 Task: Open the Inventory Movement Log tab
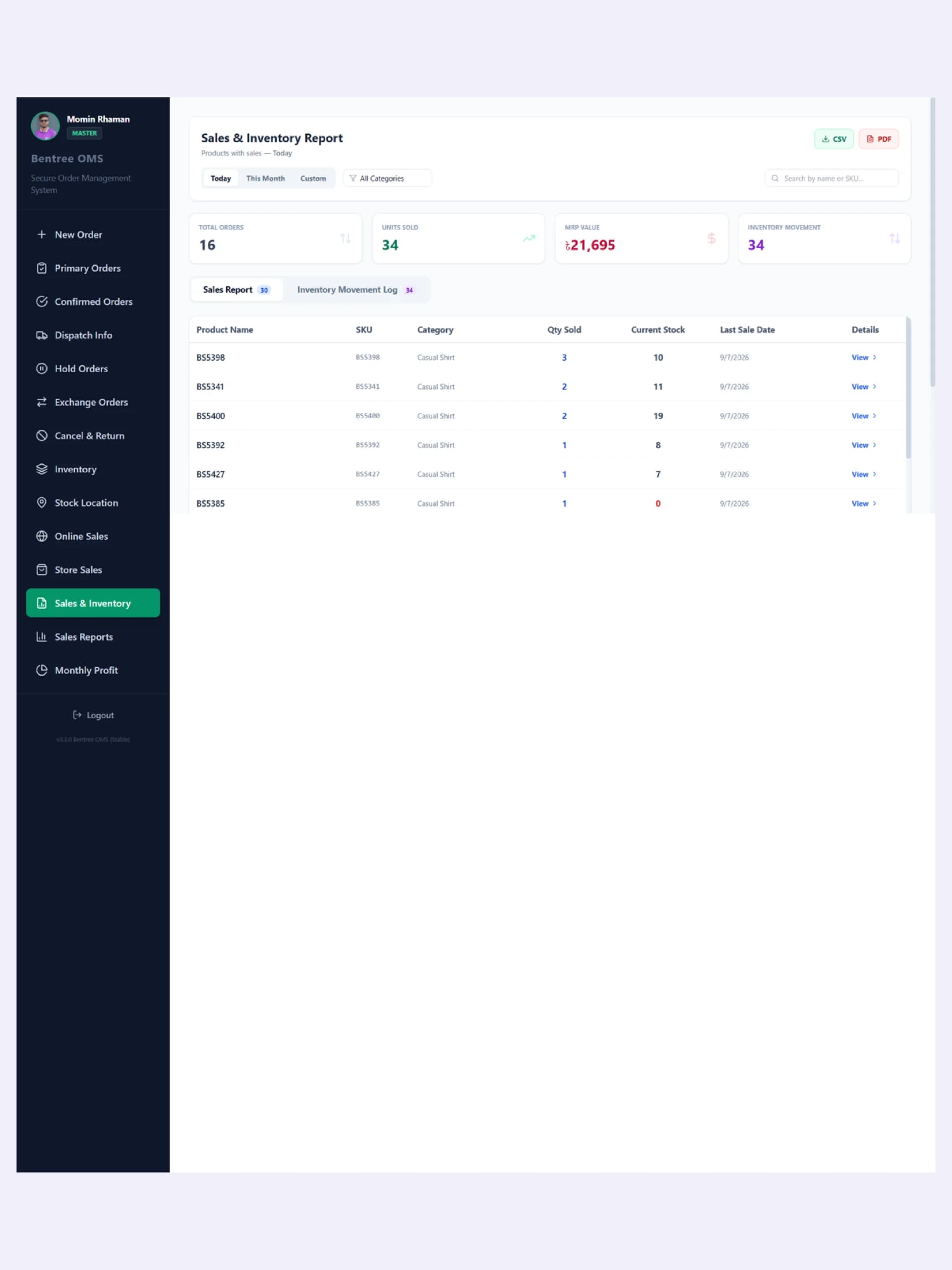point(356,289)
